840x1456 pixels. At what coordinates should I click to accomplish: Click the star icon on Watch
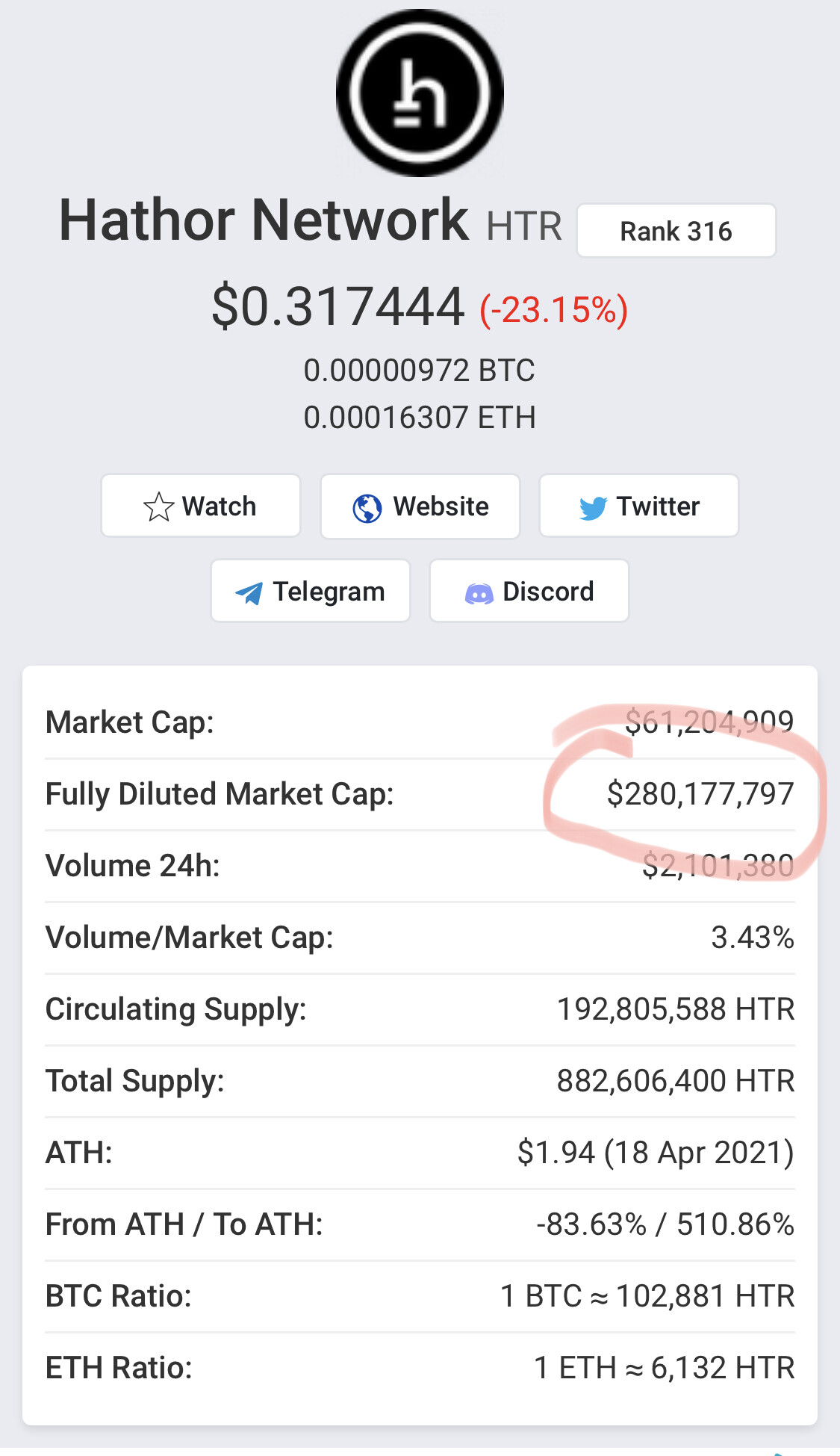click(x=158, y=506)
